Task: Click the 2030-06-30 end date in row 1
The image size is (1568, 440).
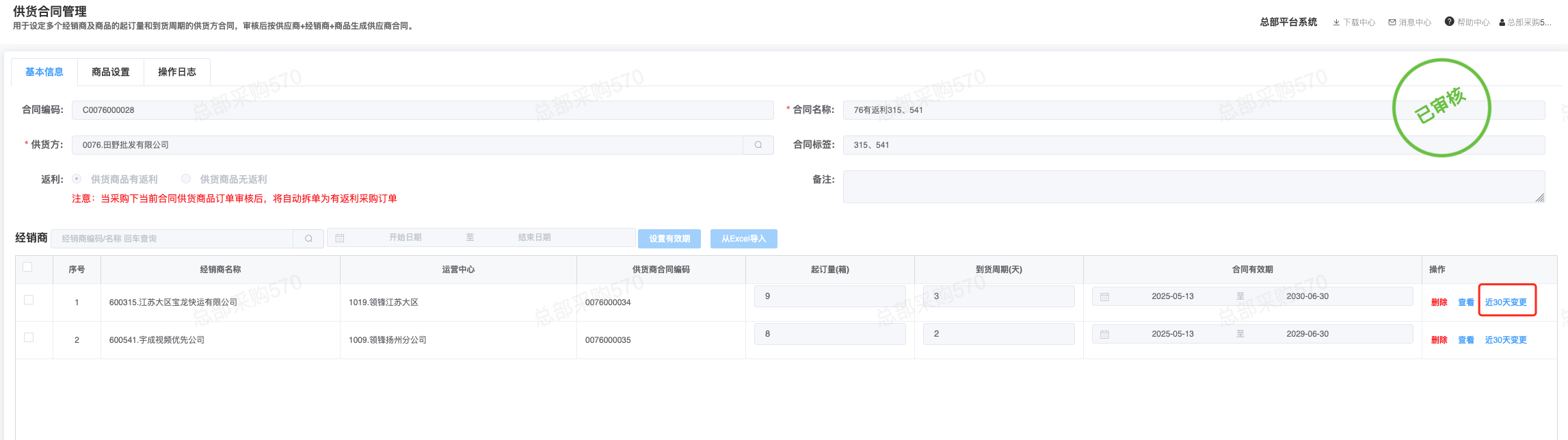Action: [x=1307, y=296]
